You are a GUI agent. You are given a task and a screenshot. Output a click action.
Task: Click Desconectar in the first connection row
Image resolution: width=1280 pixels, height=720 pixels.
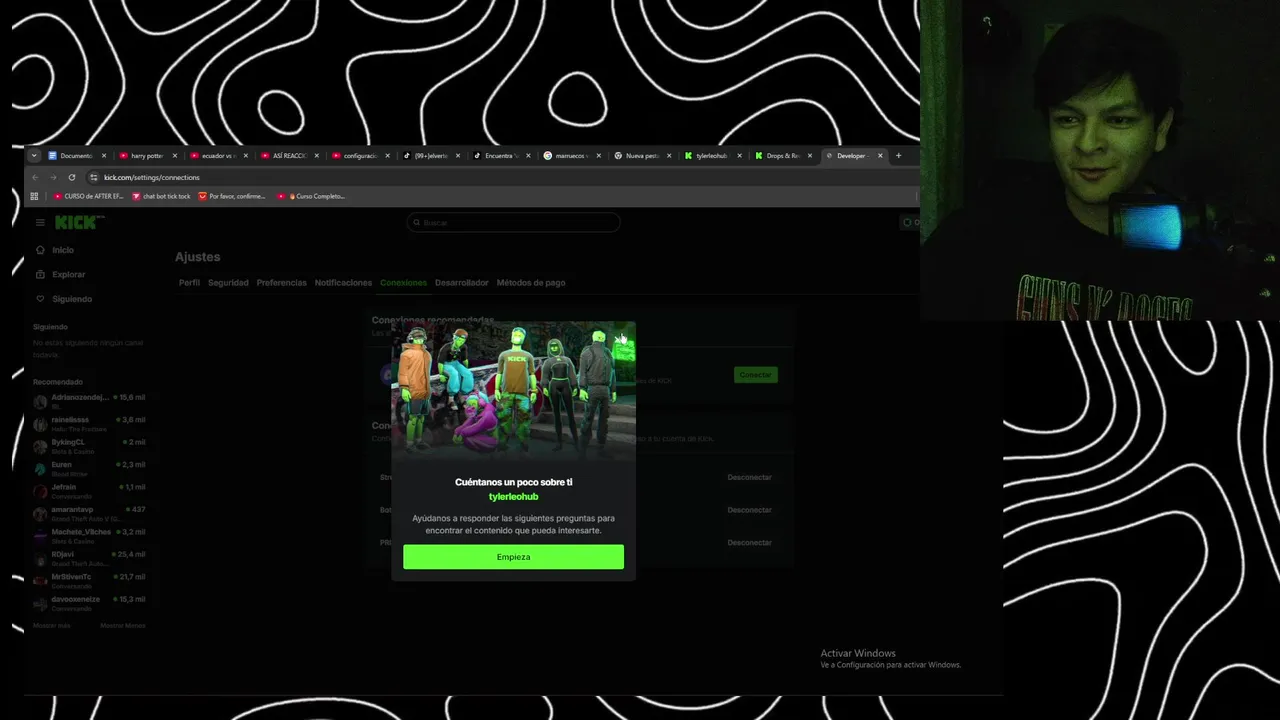(749, 478)
